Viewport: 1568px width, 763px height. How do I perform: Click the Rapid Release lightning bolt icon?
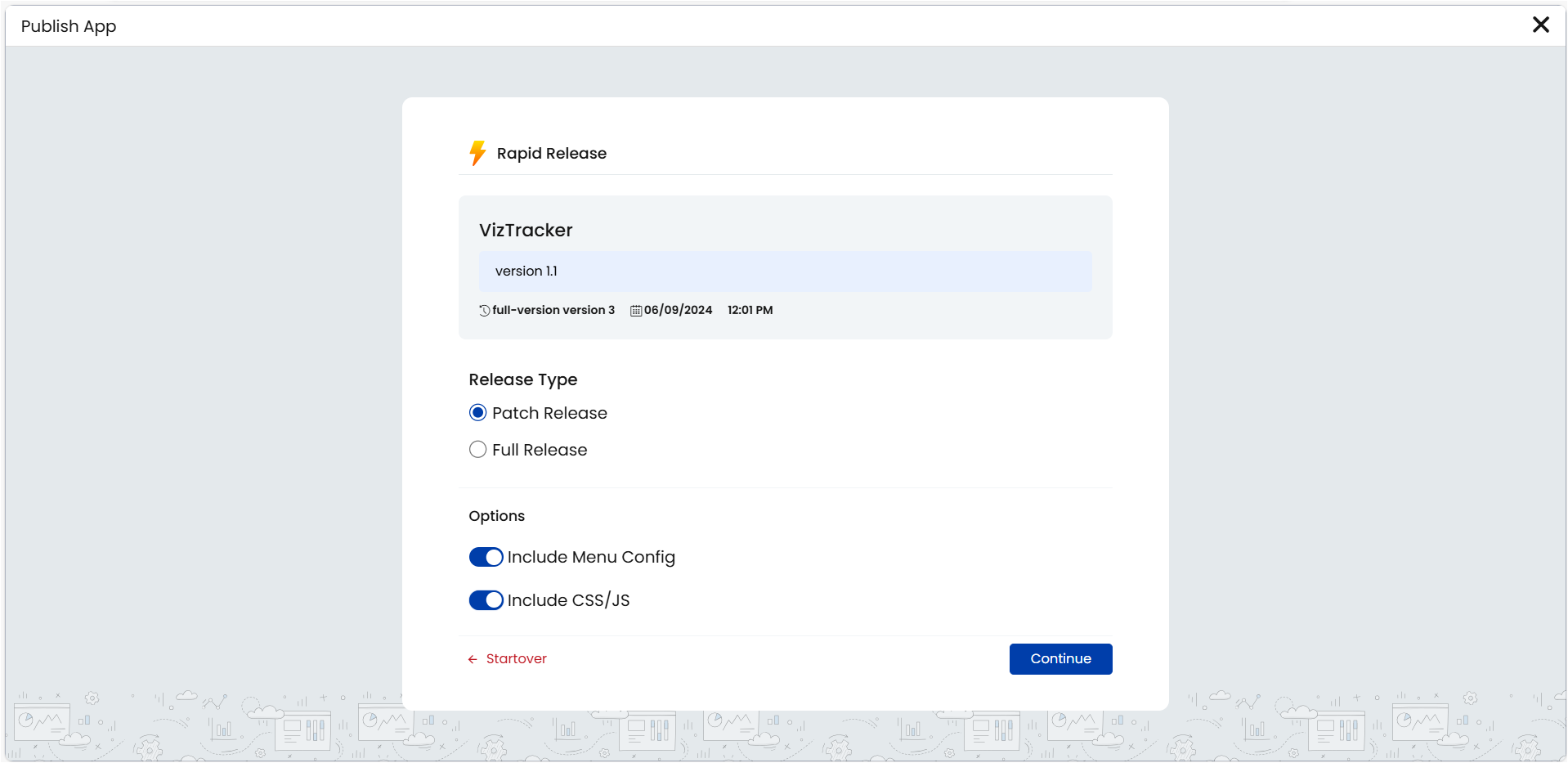[x=477, y=153]
